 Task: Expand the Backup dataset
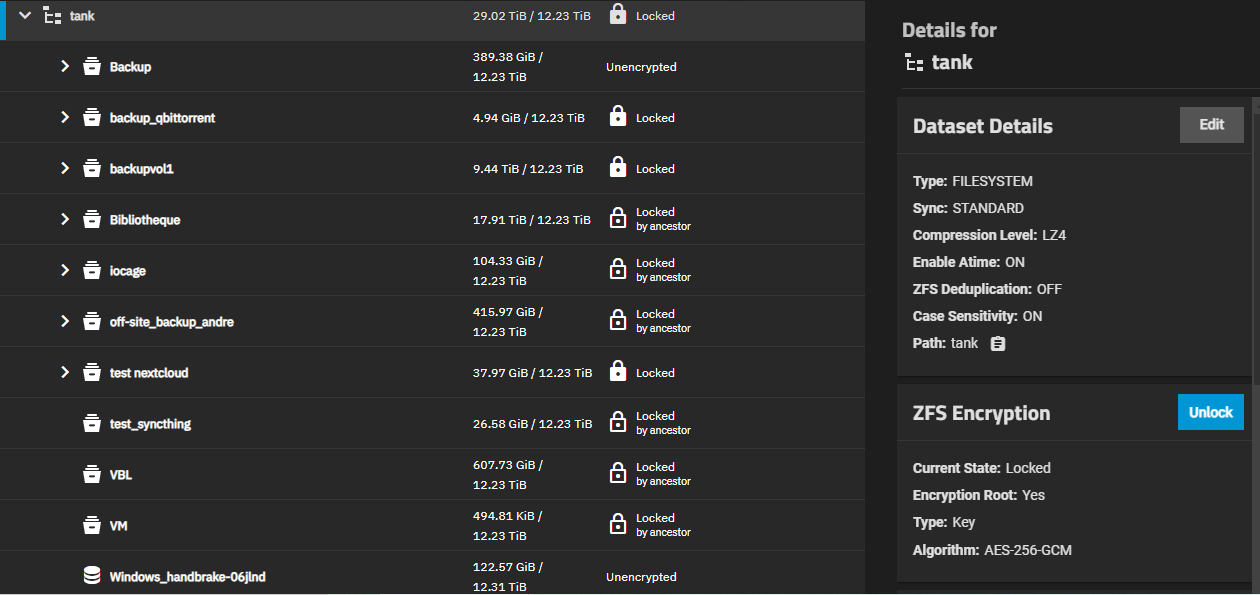65,67
